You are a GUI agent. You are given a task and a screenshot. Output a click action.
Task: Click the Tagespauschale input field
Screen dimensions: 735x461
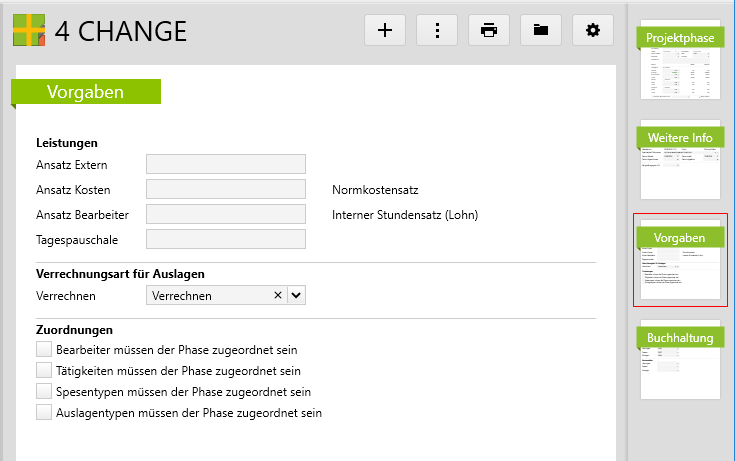(225, 239)
